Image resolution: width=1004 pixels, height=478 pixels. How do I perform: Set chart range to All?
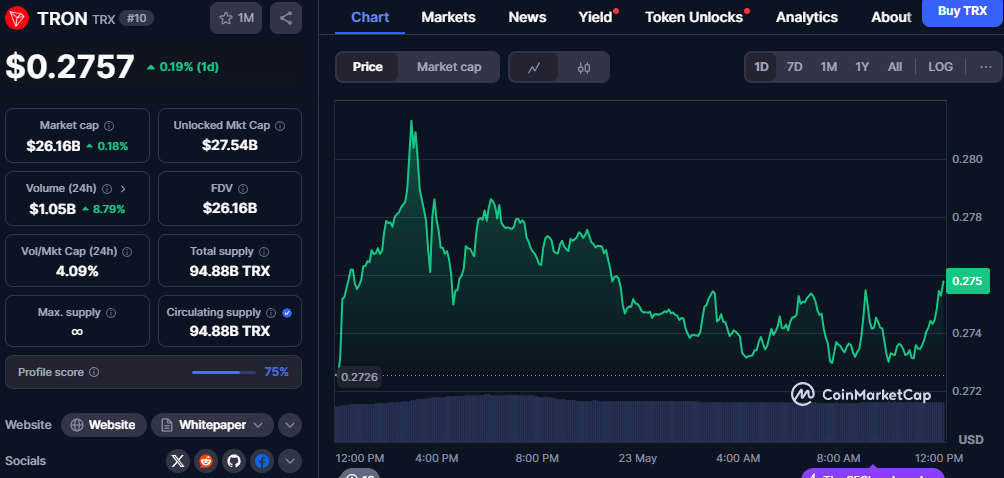(x=895, y=67)
